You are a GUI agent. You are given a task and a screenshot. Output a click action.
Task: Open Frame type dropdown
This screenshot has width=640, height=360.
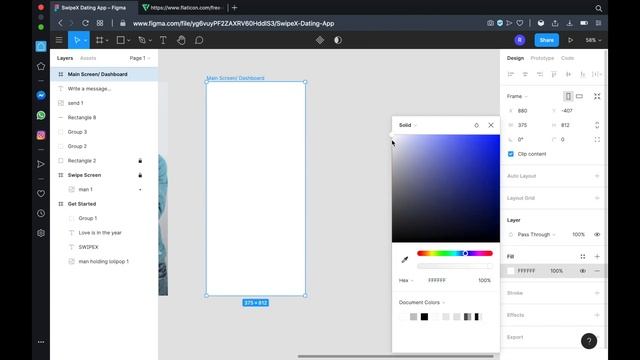(517, 96)
